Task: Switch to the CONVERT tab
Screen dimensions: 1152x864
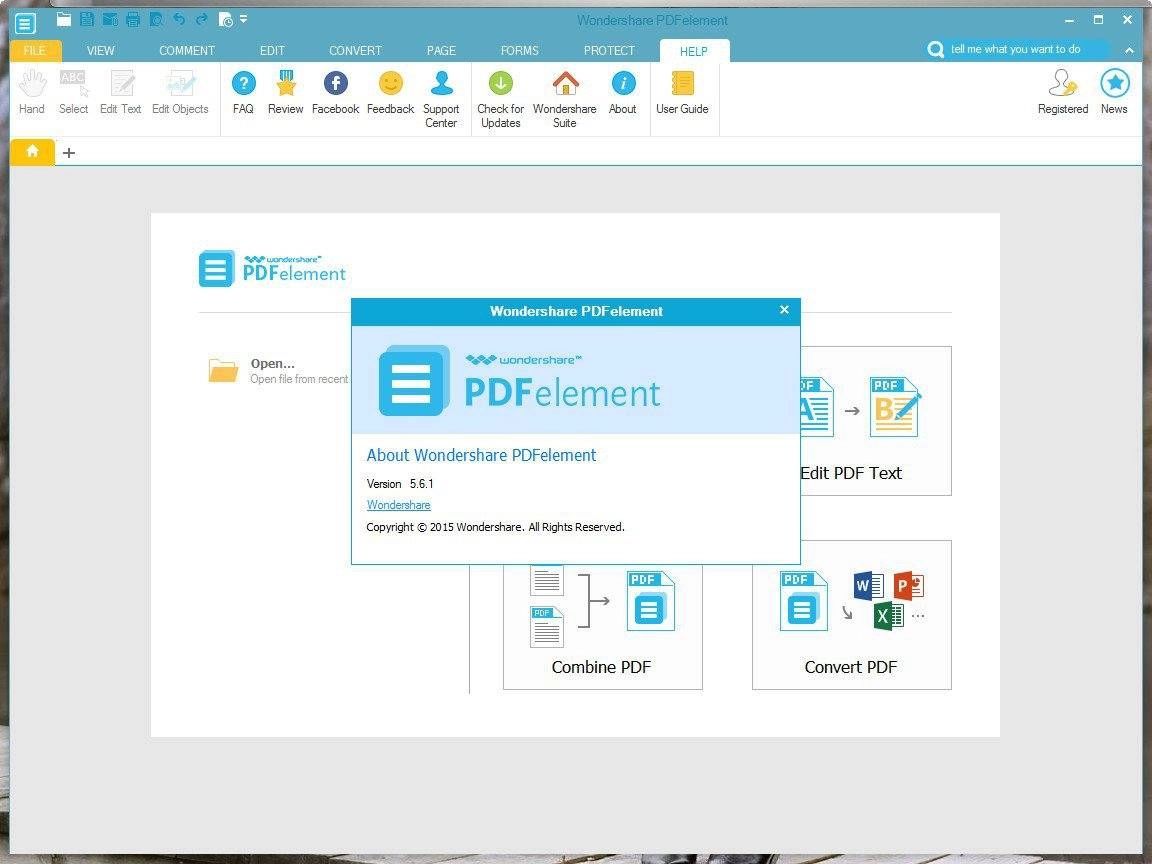Action: tap(356, 51)
